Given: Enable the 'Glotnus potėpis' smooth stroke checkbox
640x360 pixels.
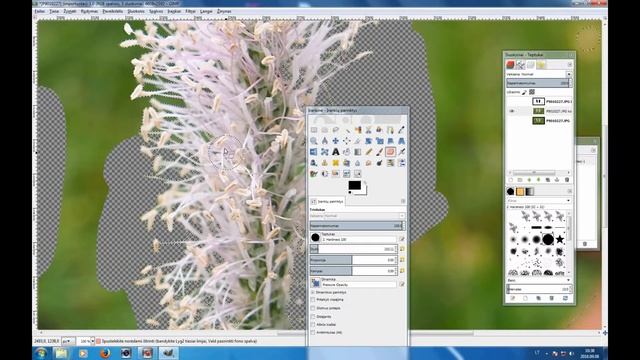Looking at the screenshot, I should pos(313,308).
